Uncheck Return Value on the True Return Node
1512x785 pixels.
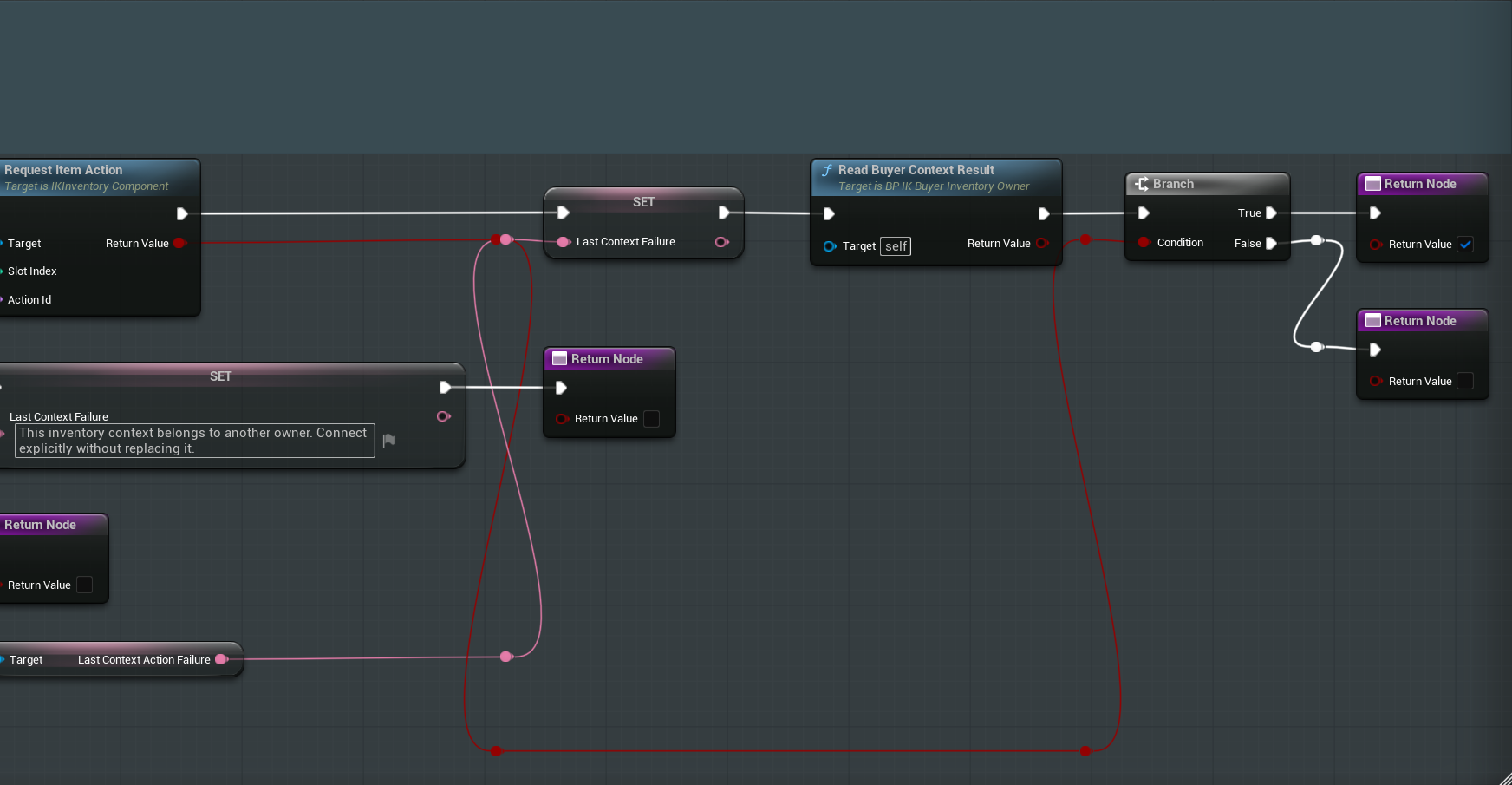[1465, 245]
